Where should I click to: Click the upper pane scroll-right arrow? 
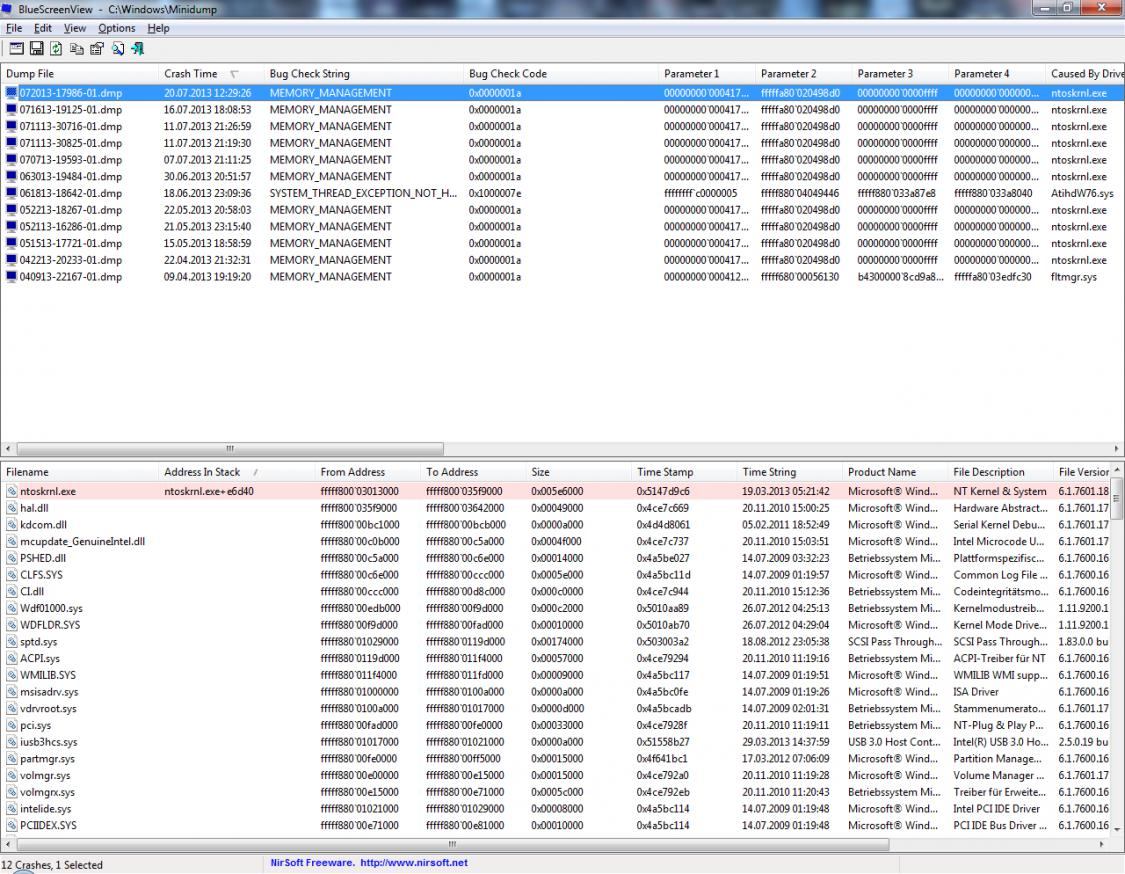point(1116,448)
